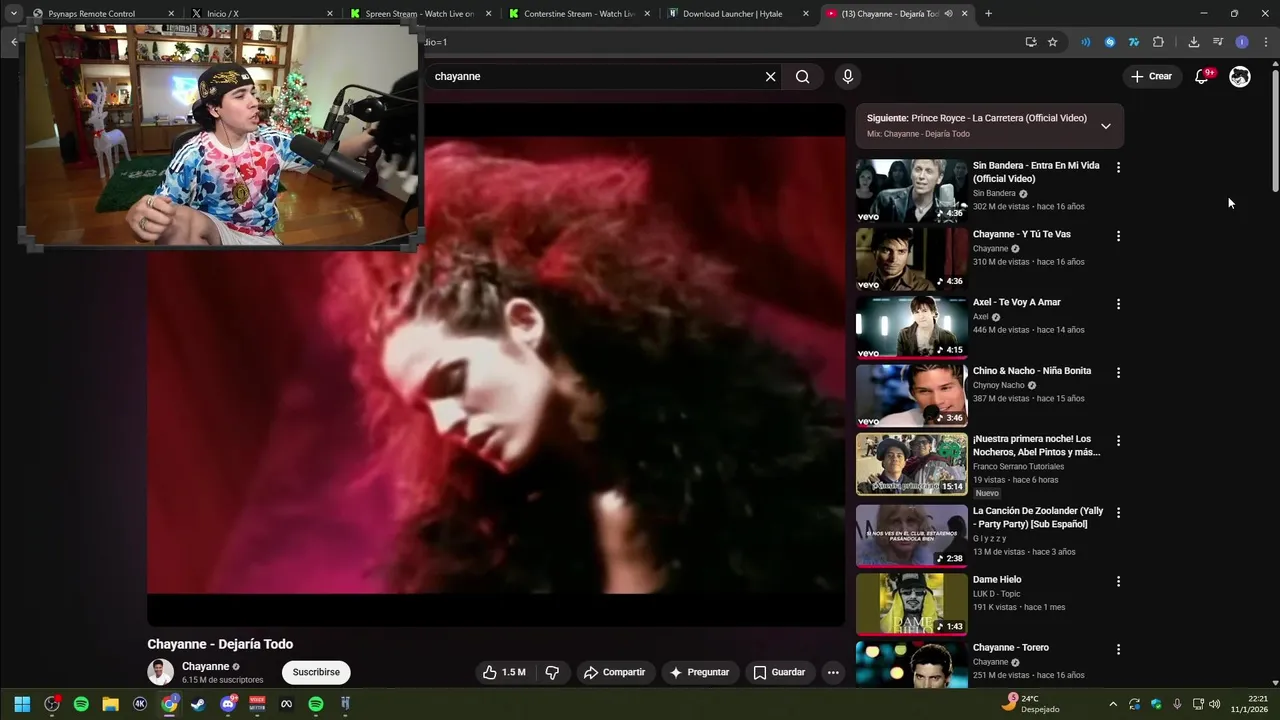Screen dimensions: 1280x720
Task: Click the main video player
Action: pos(496,365)
